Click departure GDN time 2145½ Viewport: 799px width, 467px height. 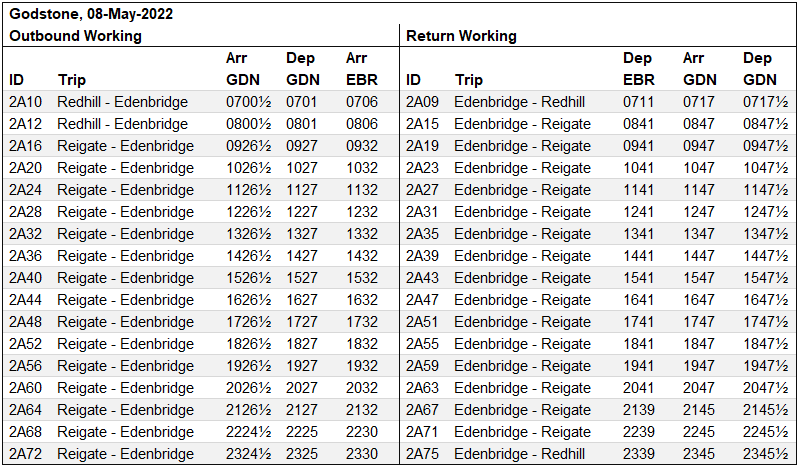pos(766,410)
